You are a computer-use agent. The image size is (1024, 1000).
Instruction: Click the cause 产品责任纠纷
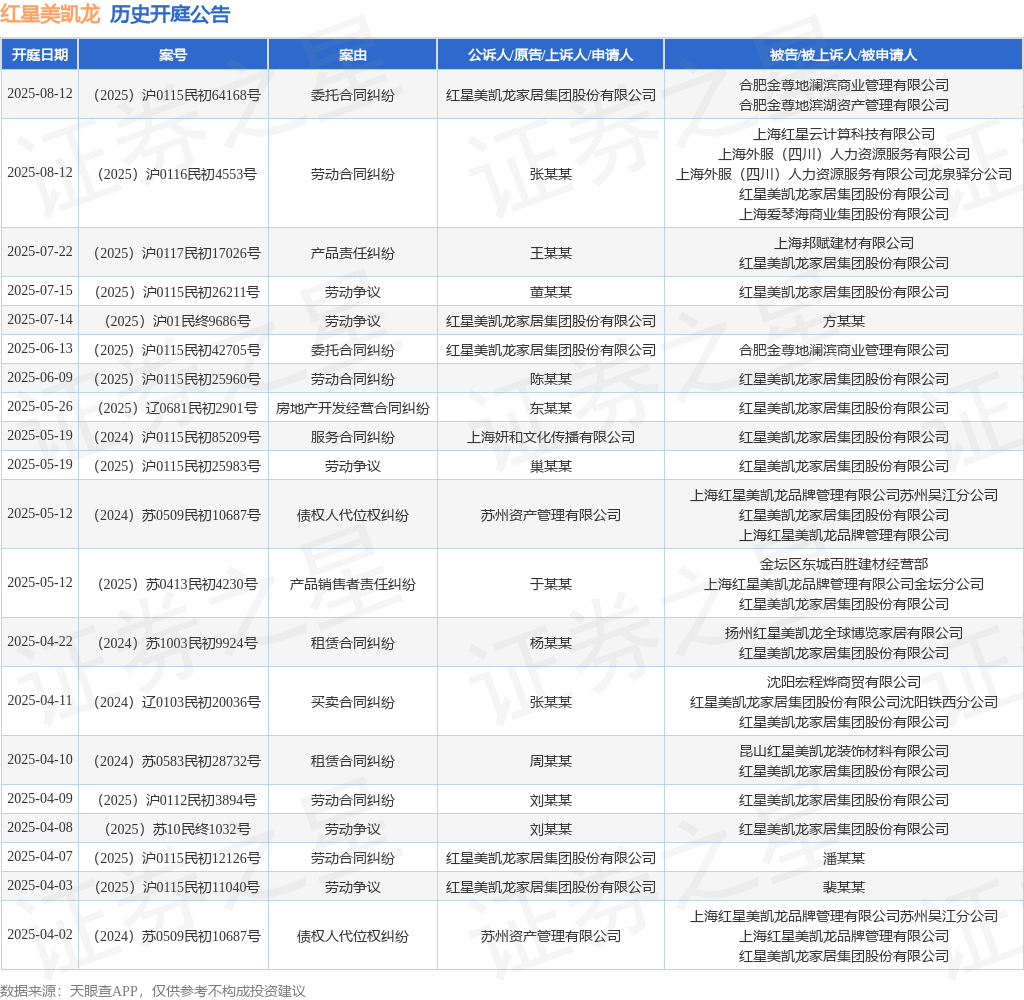tap(353, 253)
